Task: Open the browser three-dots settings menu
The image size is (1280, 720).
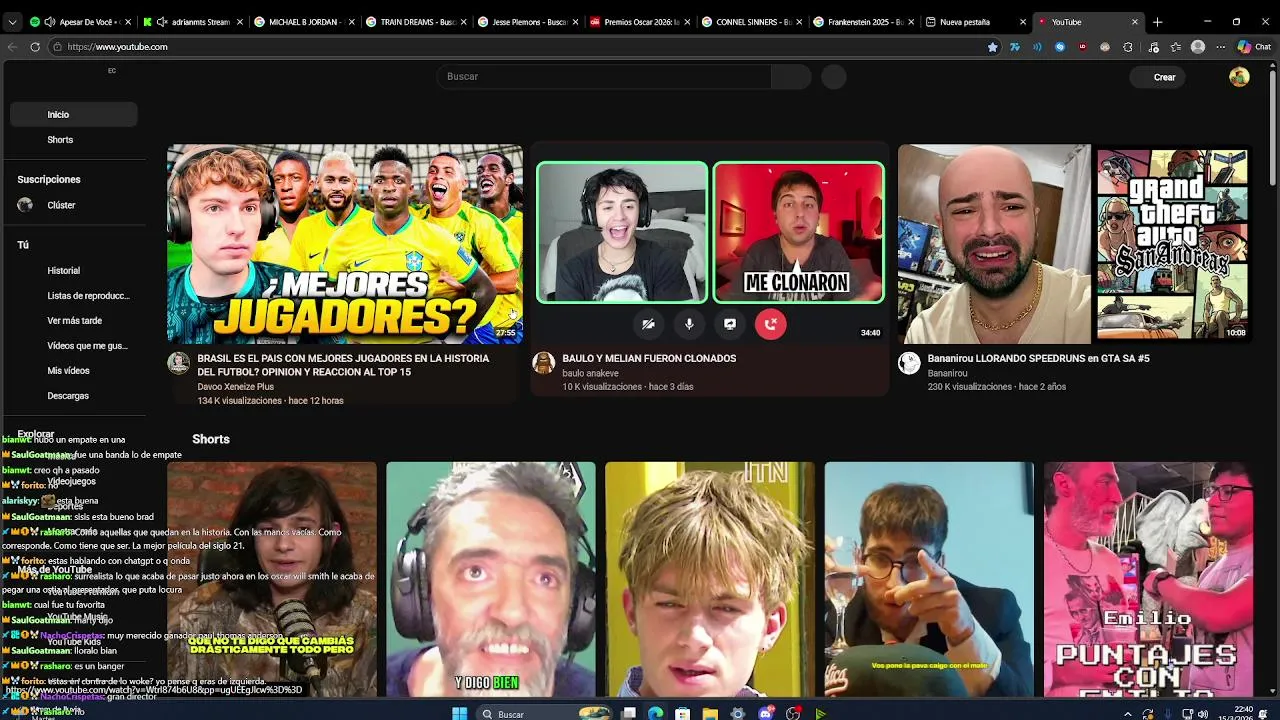Action: point(1220,47)
